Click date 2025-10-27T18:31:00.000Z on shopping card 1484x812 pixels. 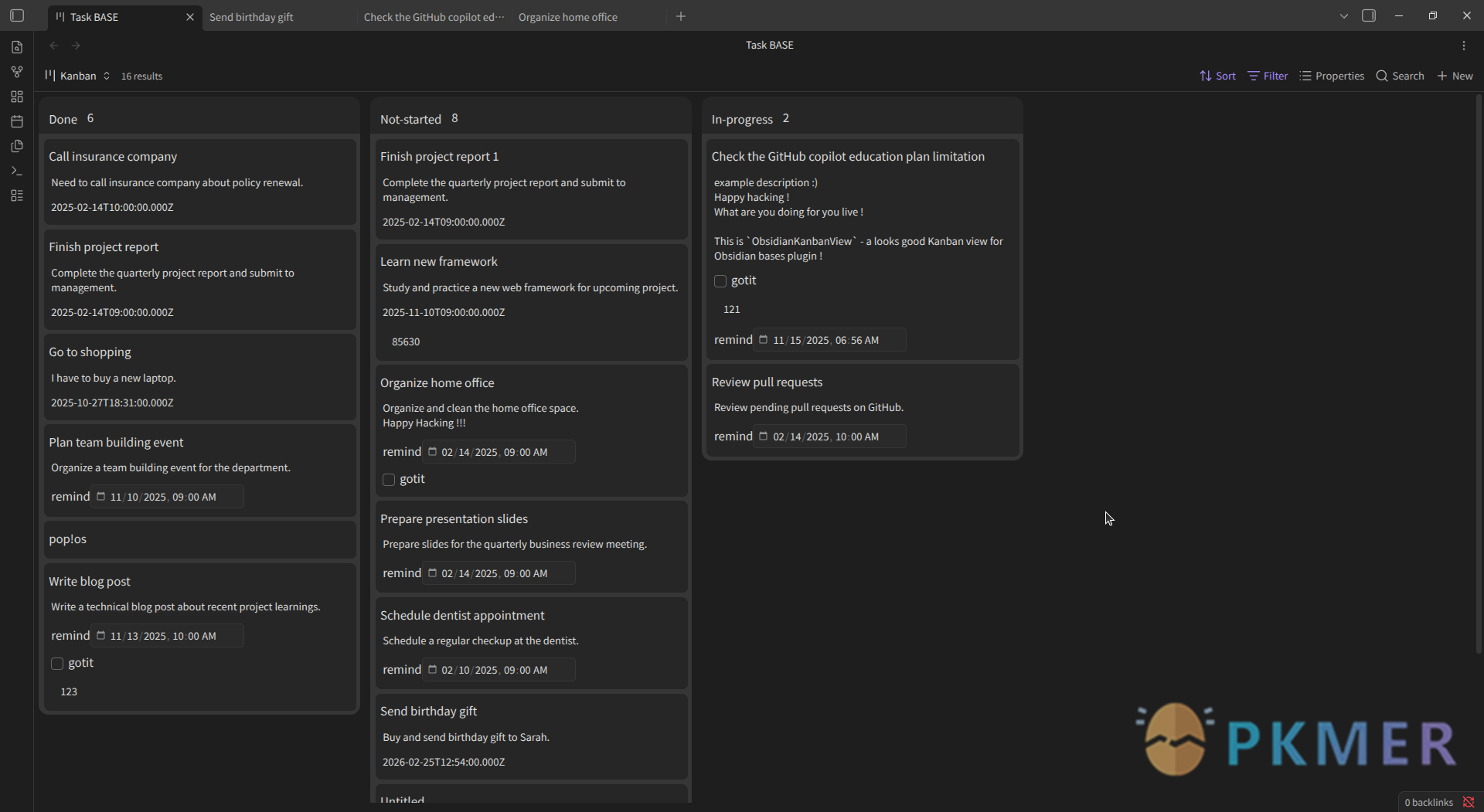pos(112,403)
